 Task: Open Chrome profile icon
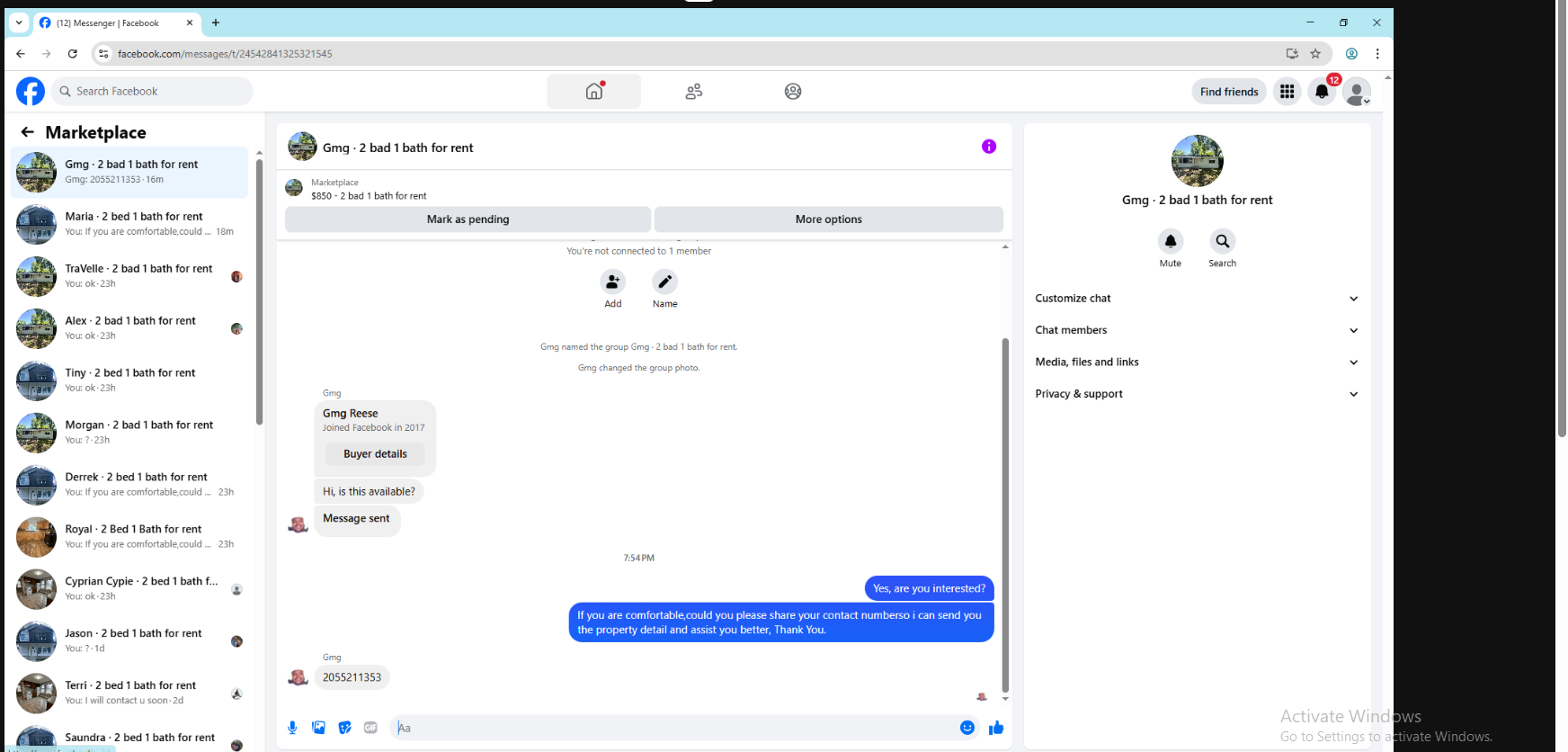click(x=1351, y=54)
